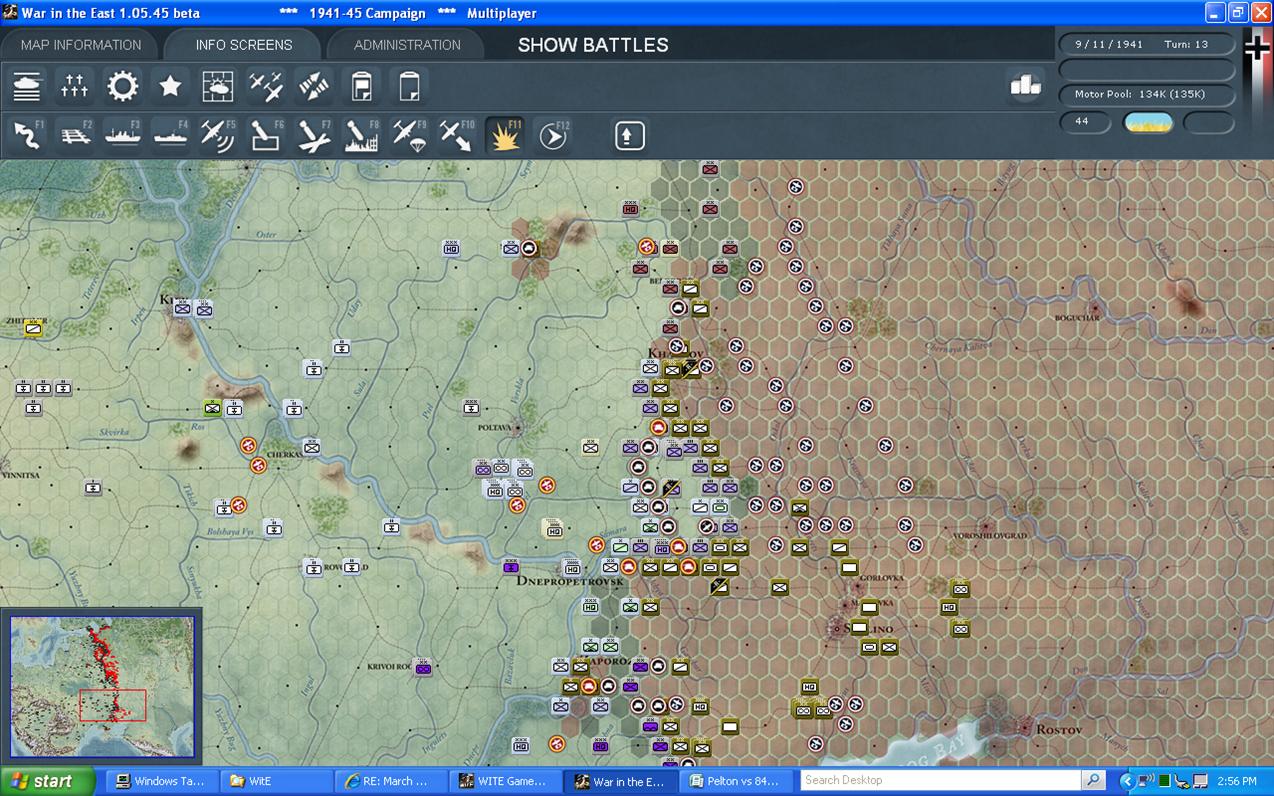Select F4 amphibious ship icon

tap(171, 135)
